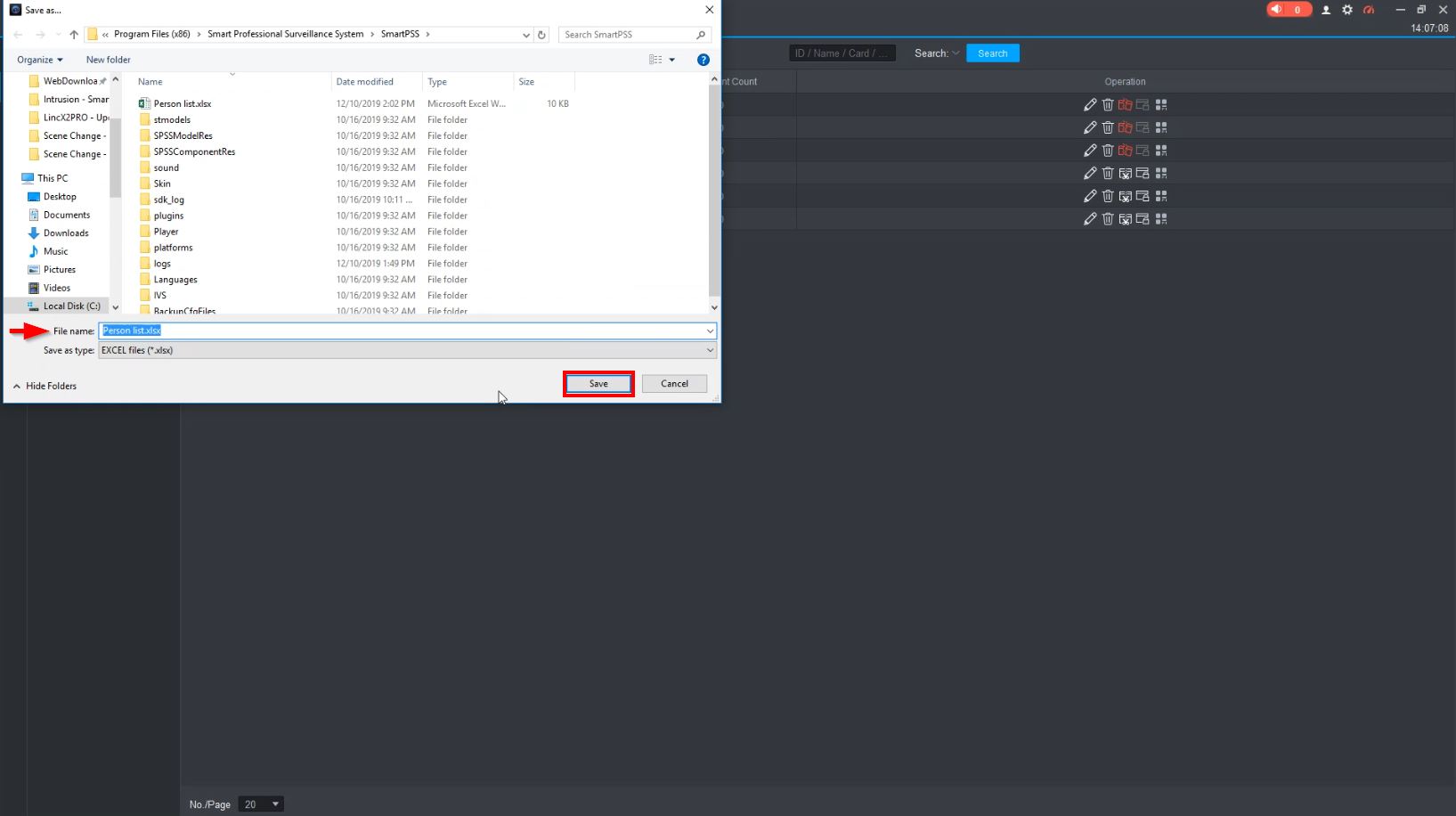Change the file view layout icon
The image size is (1456, 816).
pos(655,60)
